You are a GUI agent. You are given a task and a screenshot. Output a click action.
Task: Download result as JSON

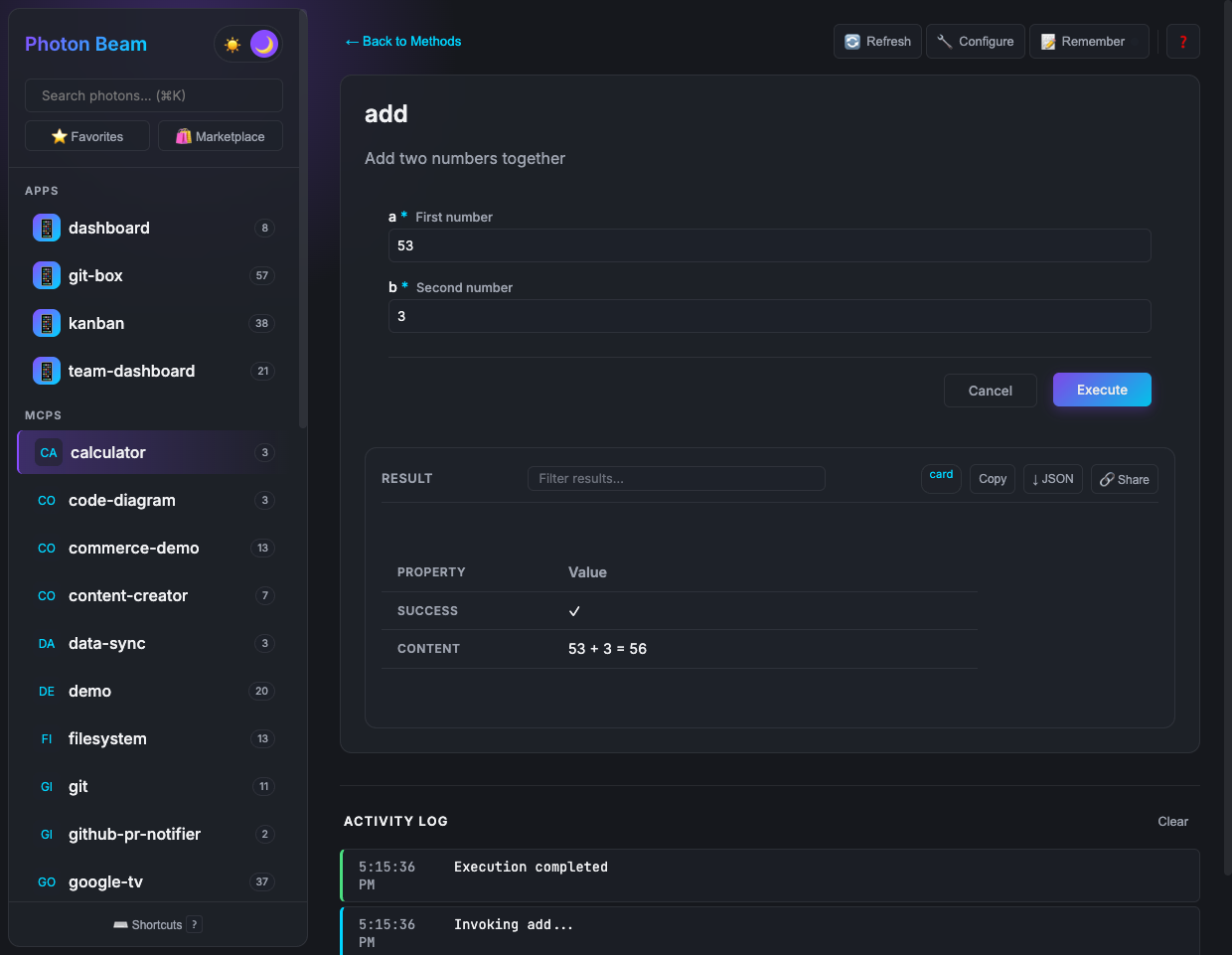1053,479
